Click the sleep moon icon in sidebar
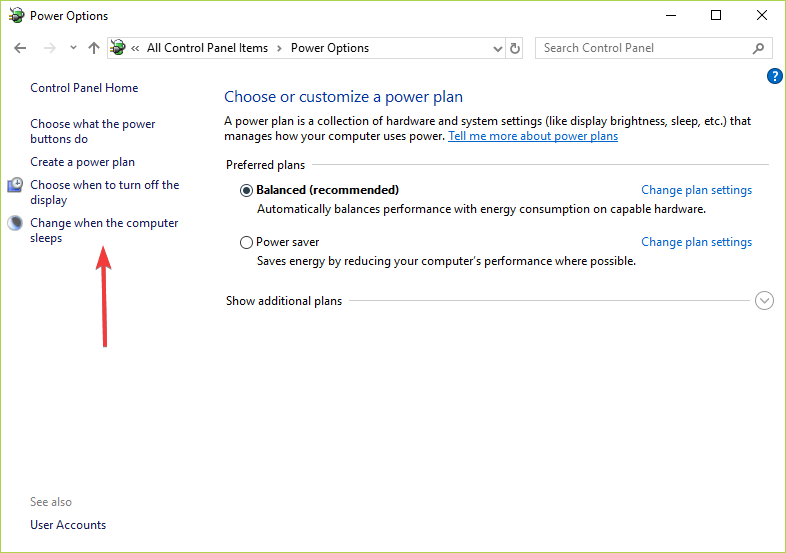The height and width of the screenshot is (553, 786). (x=15, y=223)
